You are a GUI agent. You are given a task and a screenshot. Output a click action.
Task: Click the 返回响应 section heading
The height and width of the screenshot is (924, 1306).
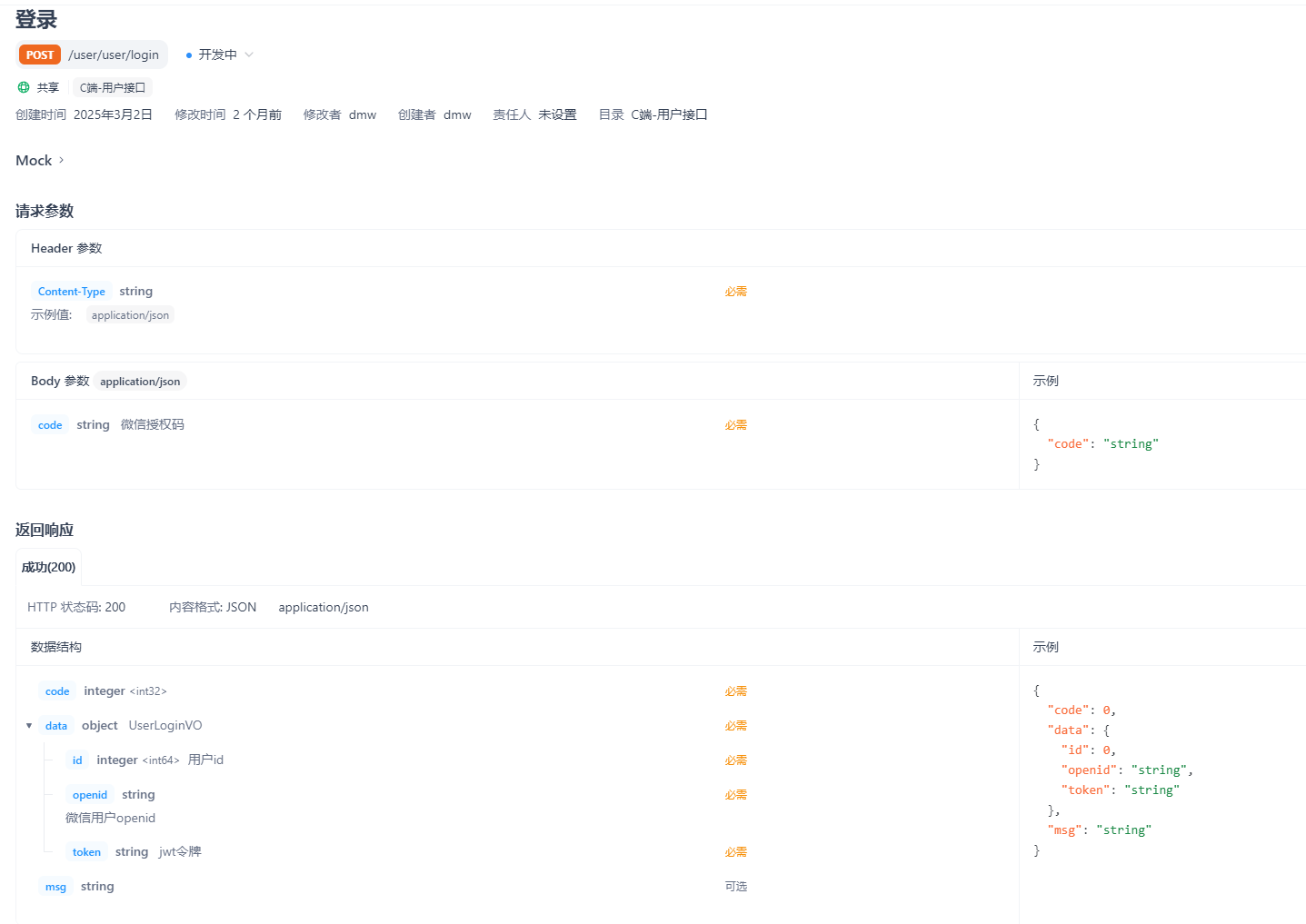tap(45, 530)
